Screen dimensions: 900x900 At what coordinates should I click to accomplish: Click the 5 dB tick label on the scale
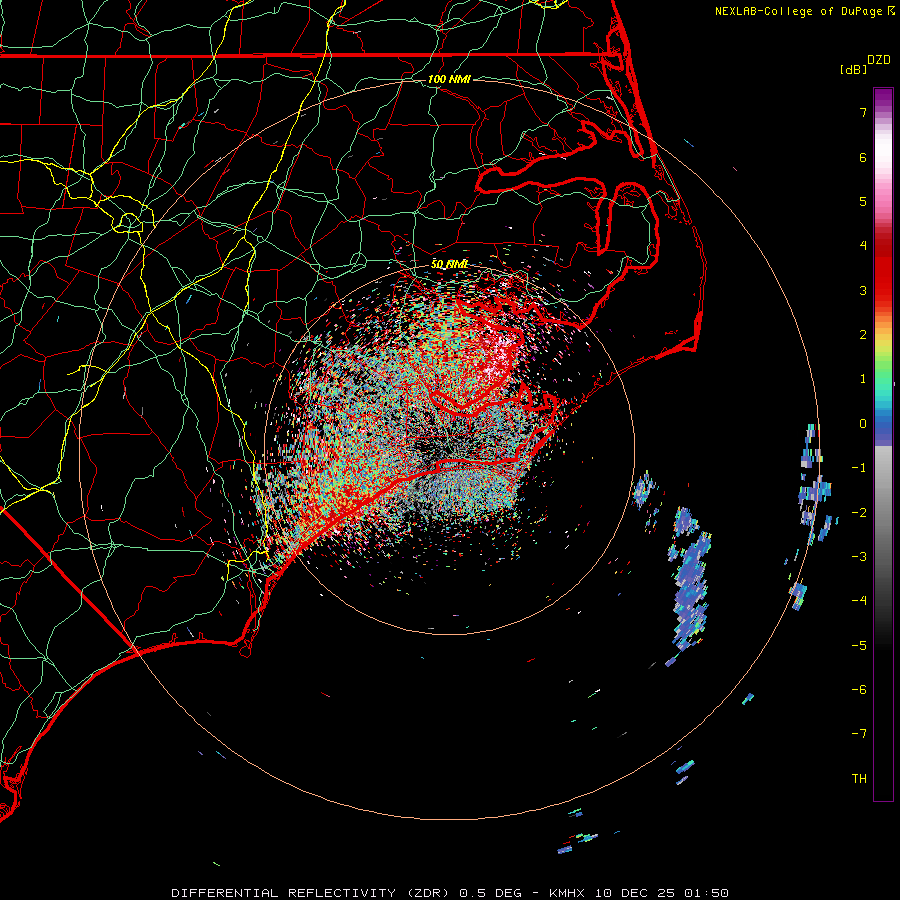[x=863, y=201]
